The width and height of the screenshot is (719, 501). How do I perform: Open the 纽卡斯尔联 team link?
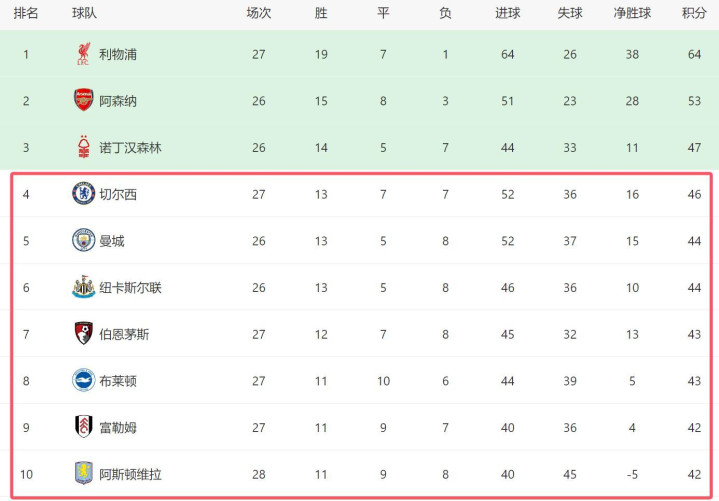coord(130,288)
